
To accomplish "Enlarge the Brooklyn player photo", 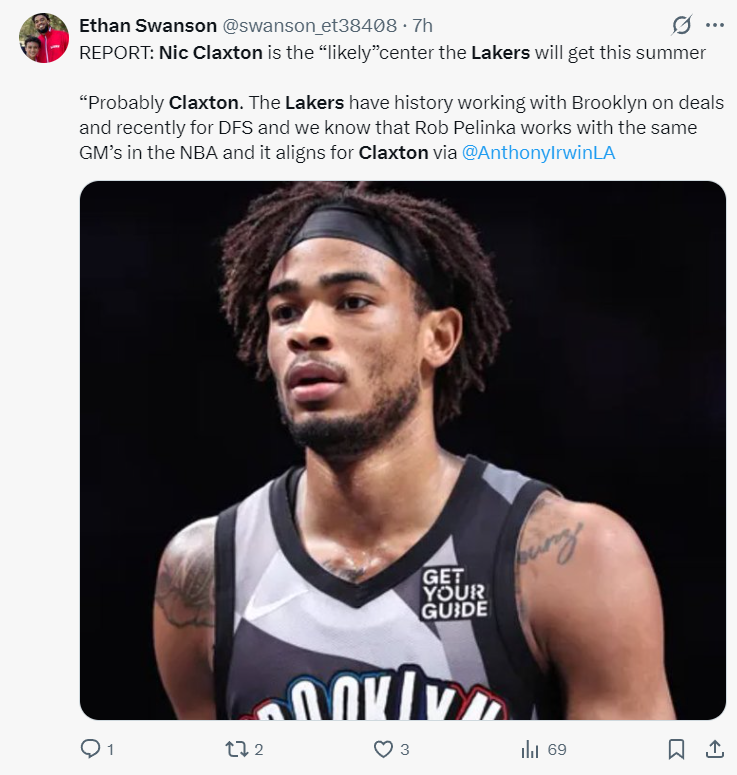I will (402, 450).
